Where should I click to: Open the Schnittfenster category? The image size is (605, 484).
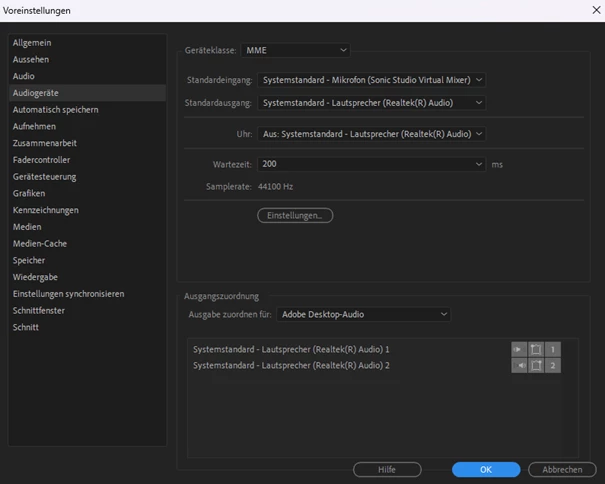pos(88,311)
